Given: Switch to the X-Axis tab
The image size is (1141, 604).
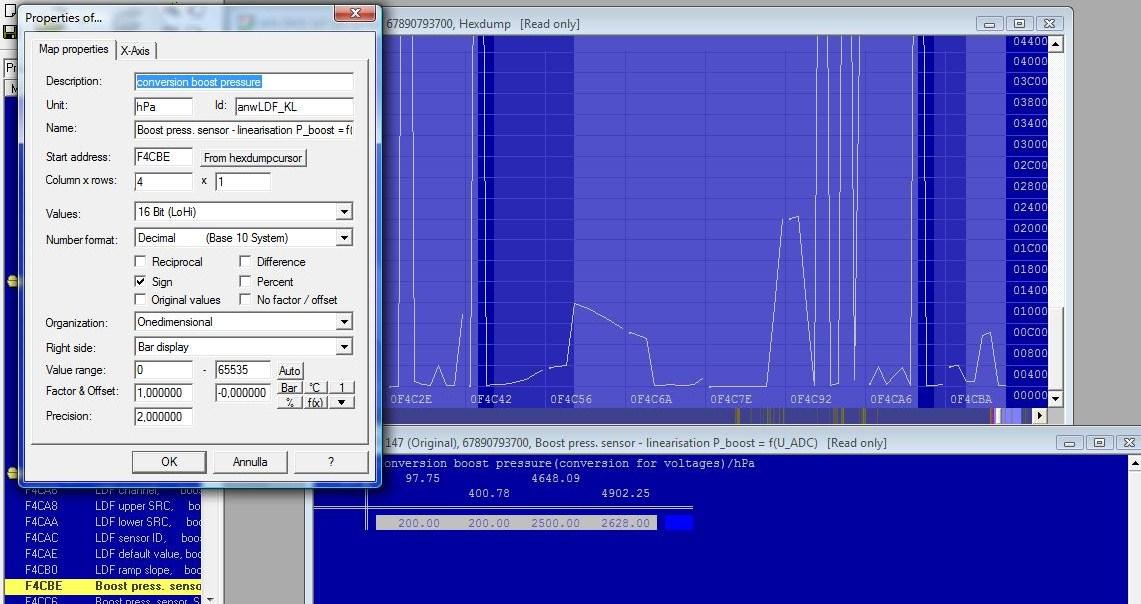Looking at the screenshot, I should point(135,50).
